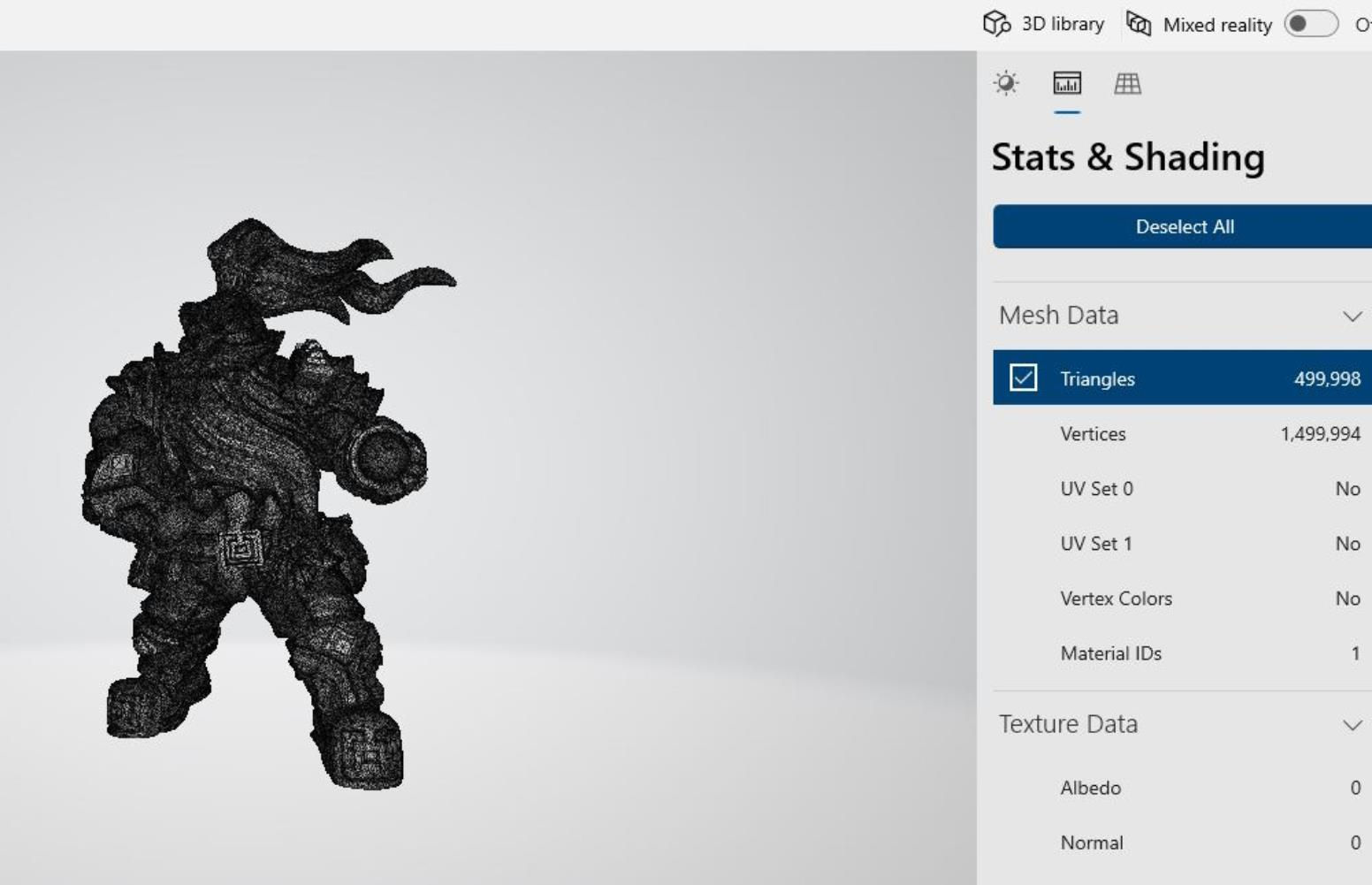Collapse the Texture Data section
Image resolution: width=1372 pixels, height=885 pixels.
tap(1352, 725)
